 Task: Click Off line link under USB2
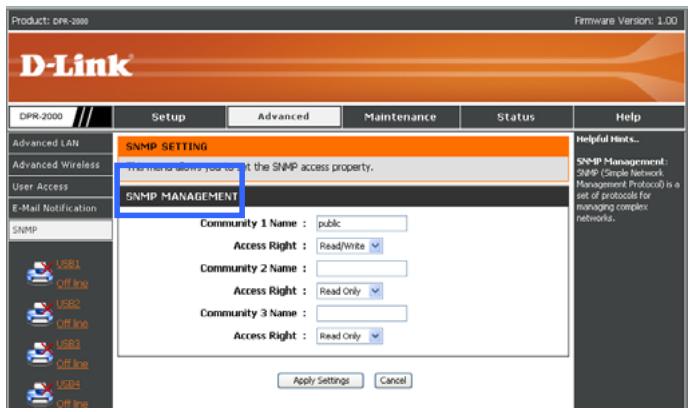[x=72, y=324]
